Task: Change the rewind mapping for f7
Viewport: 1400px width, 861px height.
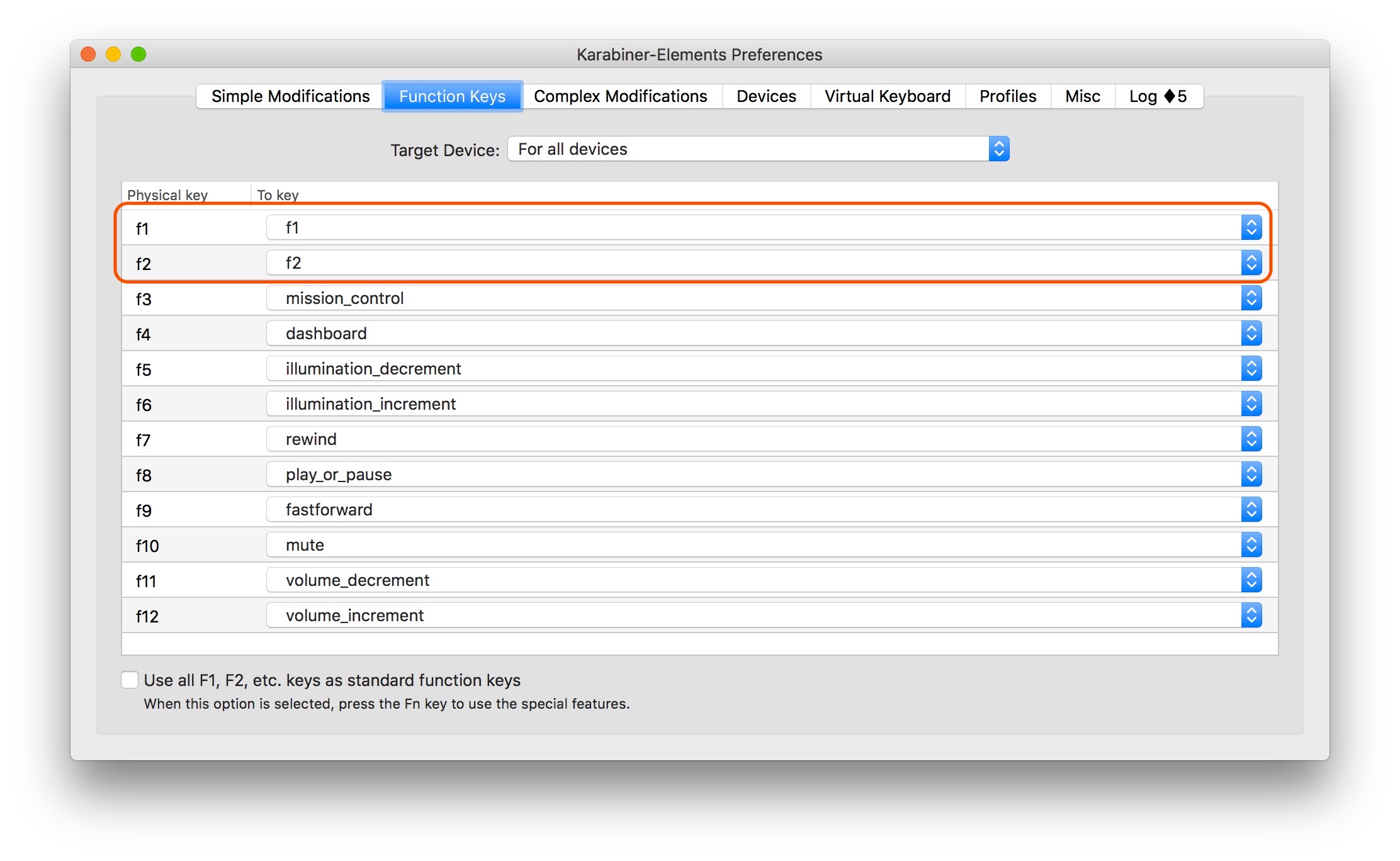Action: 764,439
